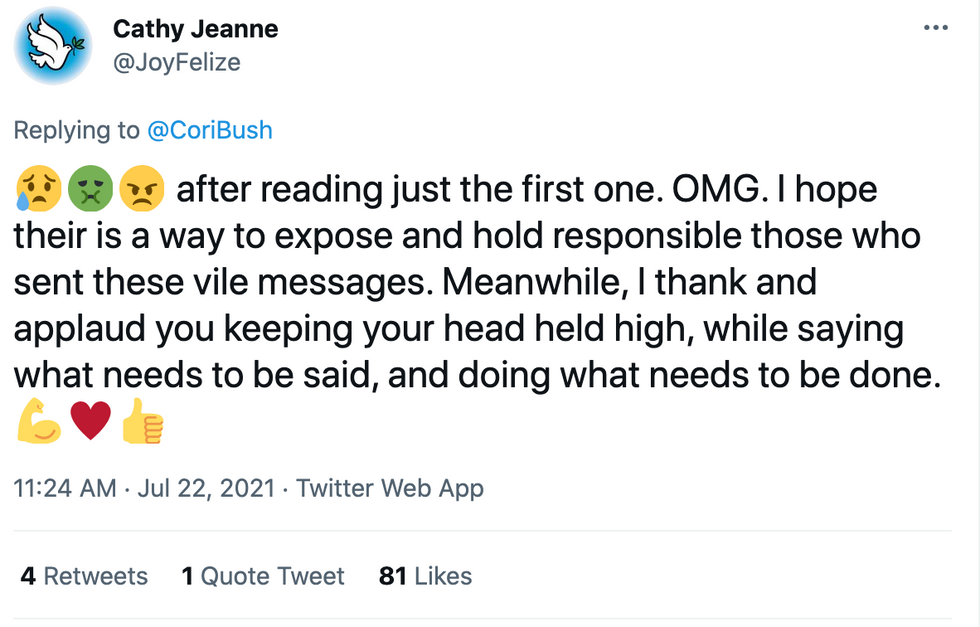Open the @JoyFelize handle profile
Image resolution: width=980 pixels, height=627 pixels.
point(176,63)
